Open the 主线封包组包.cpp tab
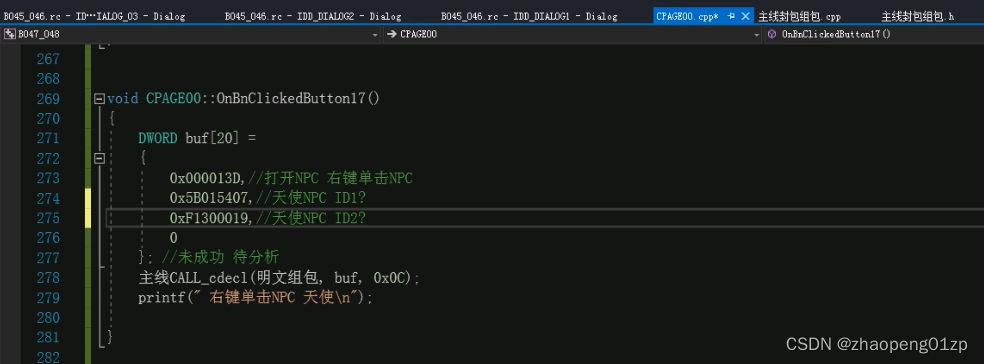984x364 pixels. coord(799,16)
